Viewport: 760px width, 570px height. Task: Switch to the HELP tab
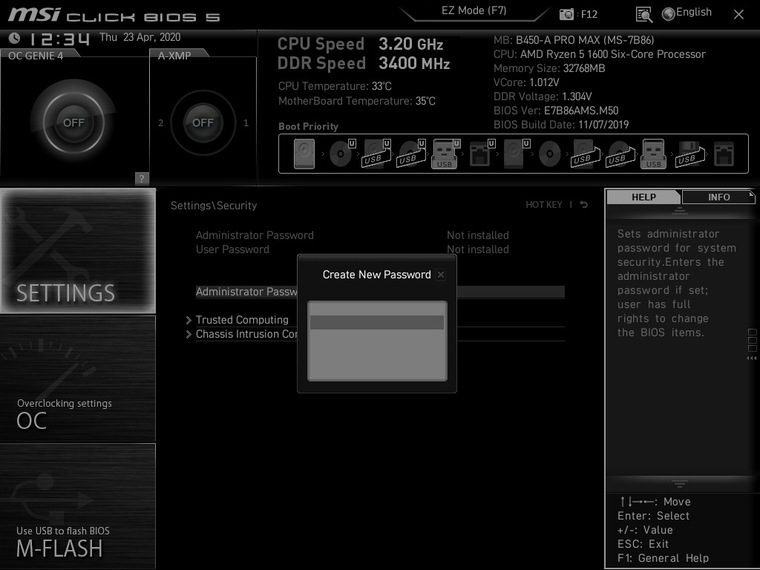643,197
